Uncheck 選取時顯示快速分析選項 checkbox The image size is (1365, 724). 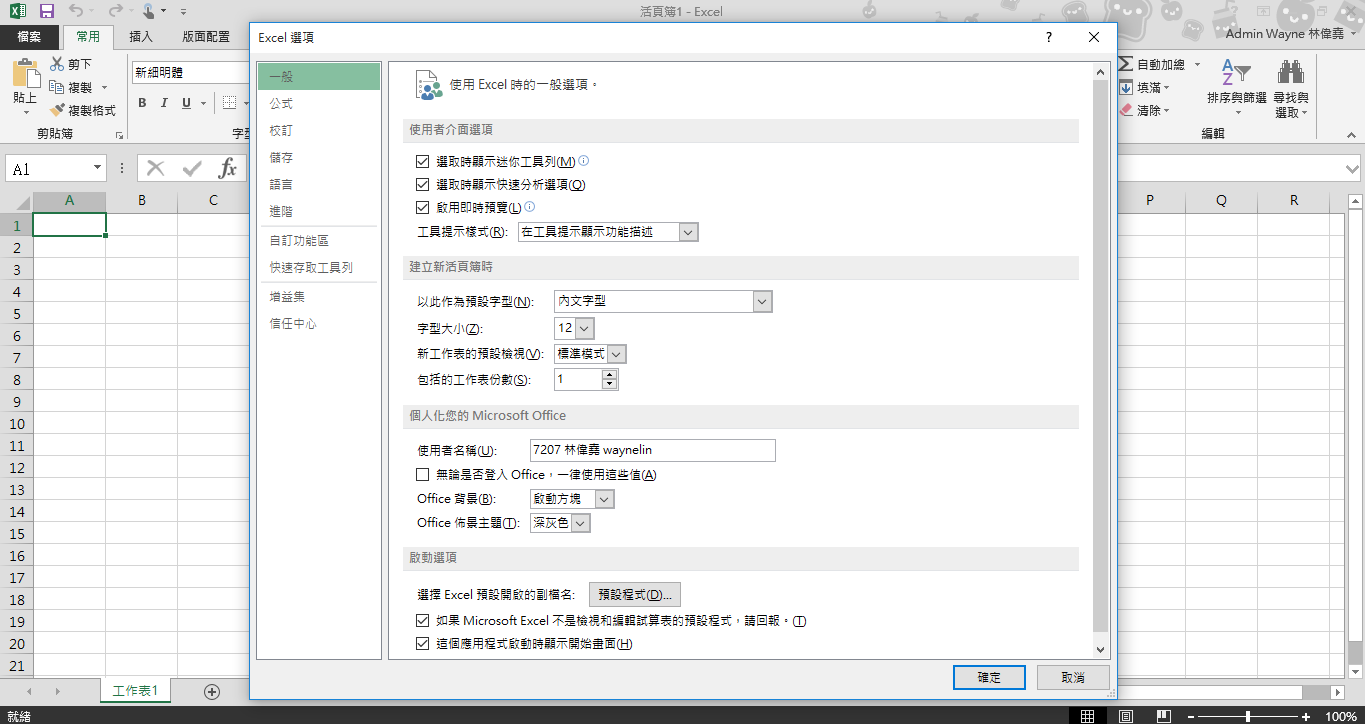(x=422, y=184)
